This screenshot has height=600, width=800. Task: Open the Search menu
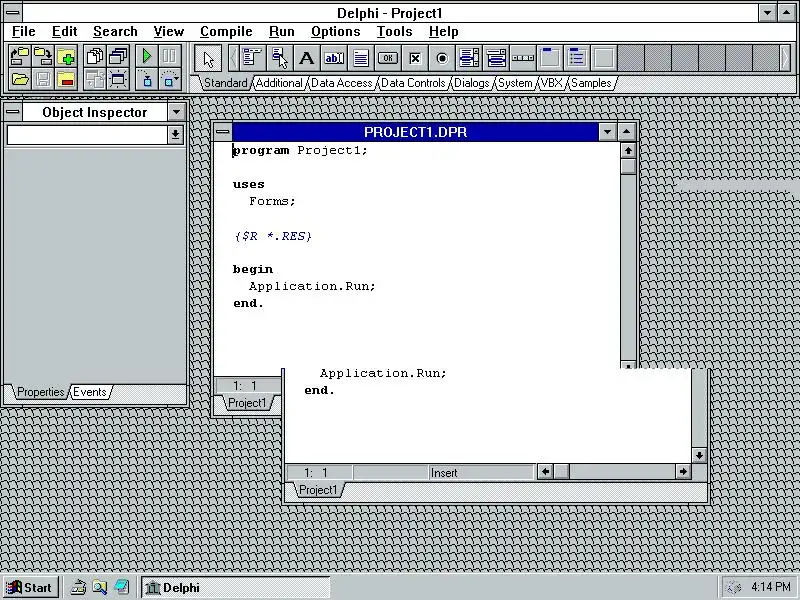tap(115, 32)
